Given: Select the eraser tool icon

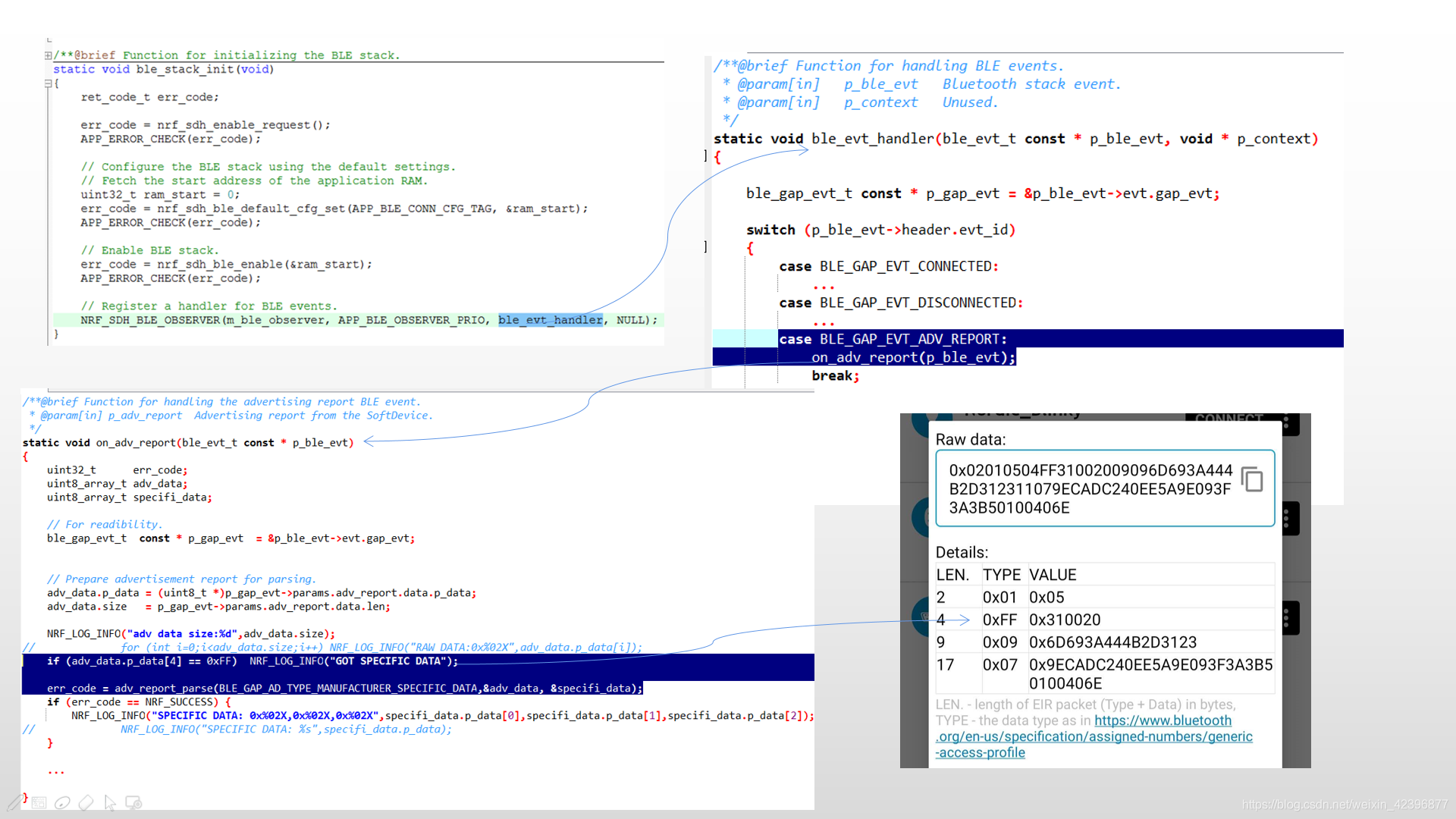Looking at the screenshot, I should point(86,802).
